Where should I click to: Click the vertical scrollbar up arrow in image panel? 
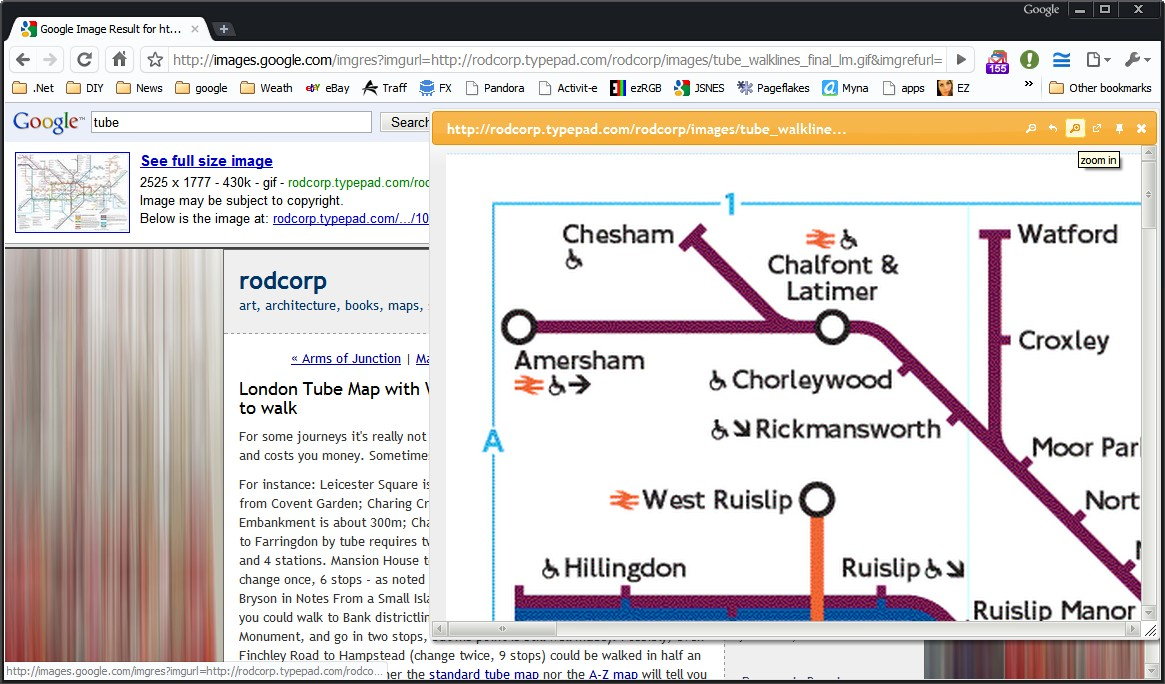point(1149,154)
